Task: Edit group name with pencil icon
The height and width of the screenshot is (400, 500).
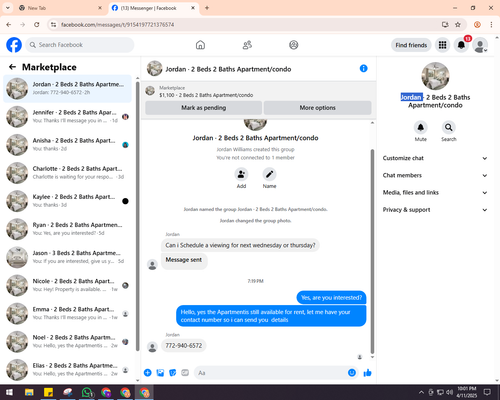Action: (x=269, y=174)
